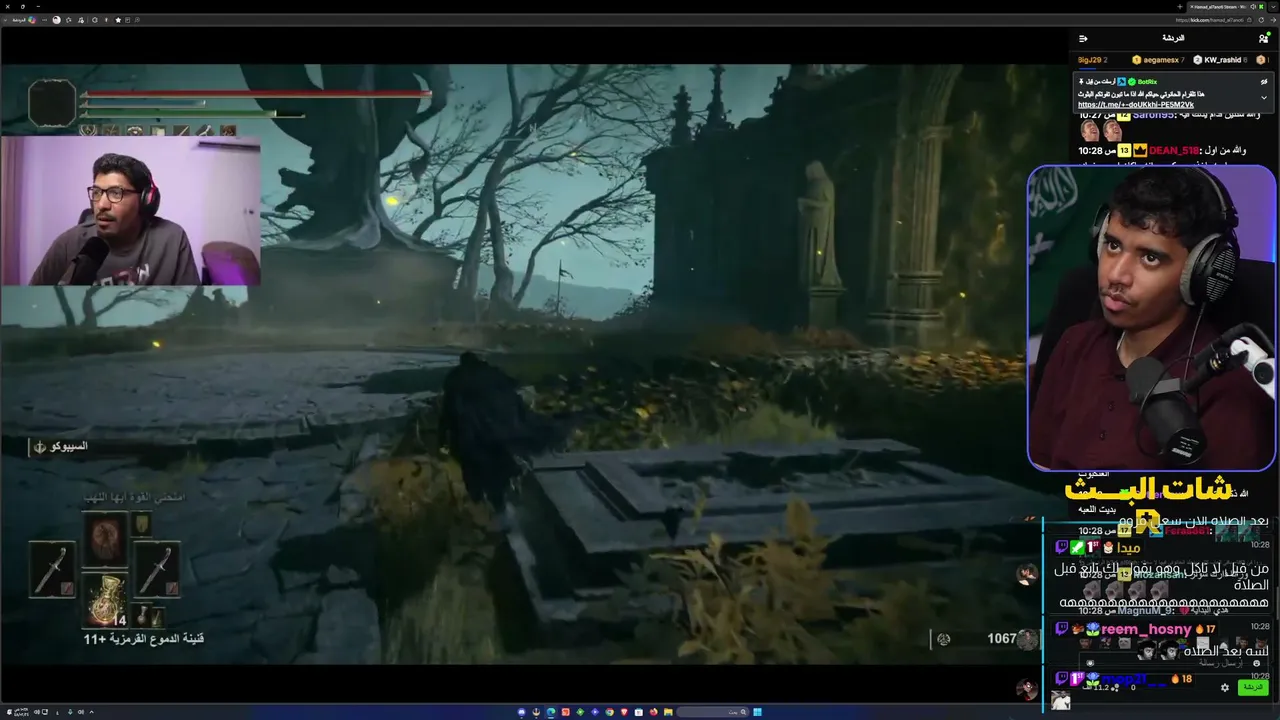
Task: Select BigJ29 in the chat leaderboard
Action: [1092, 60]
